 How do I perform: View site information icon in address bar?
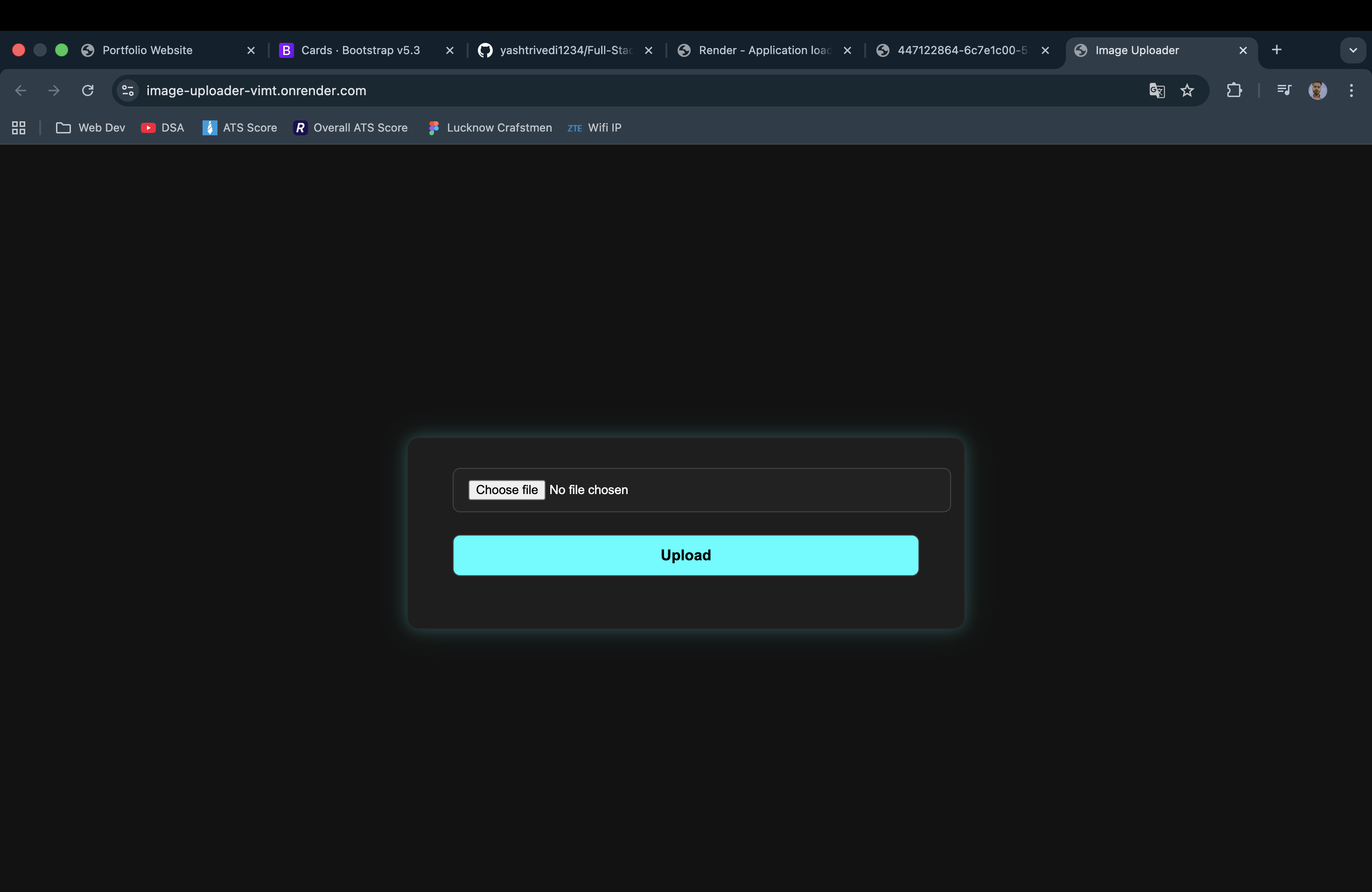(x=128, y=91)
